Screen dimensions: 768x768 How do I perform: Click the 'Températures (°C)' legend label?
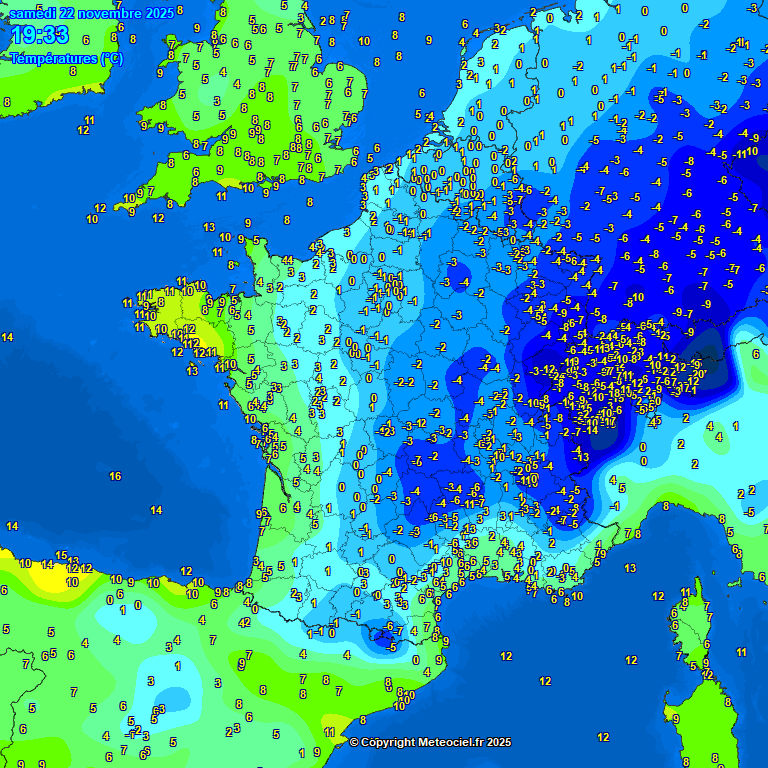[66, 58]
